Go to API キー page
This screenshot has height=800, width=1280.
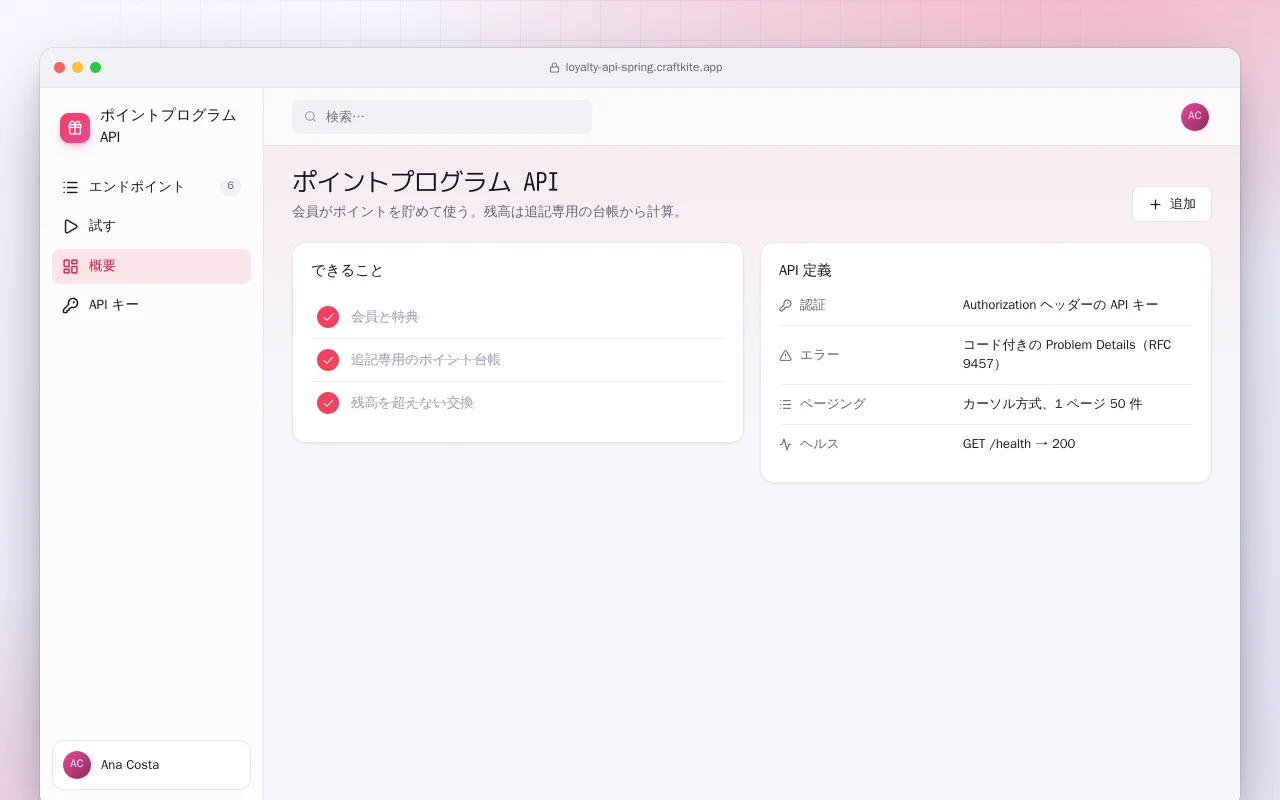coord(151,305)
